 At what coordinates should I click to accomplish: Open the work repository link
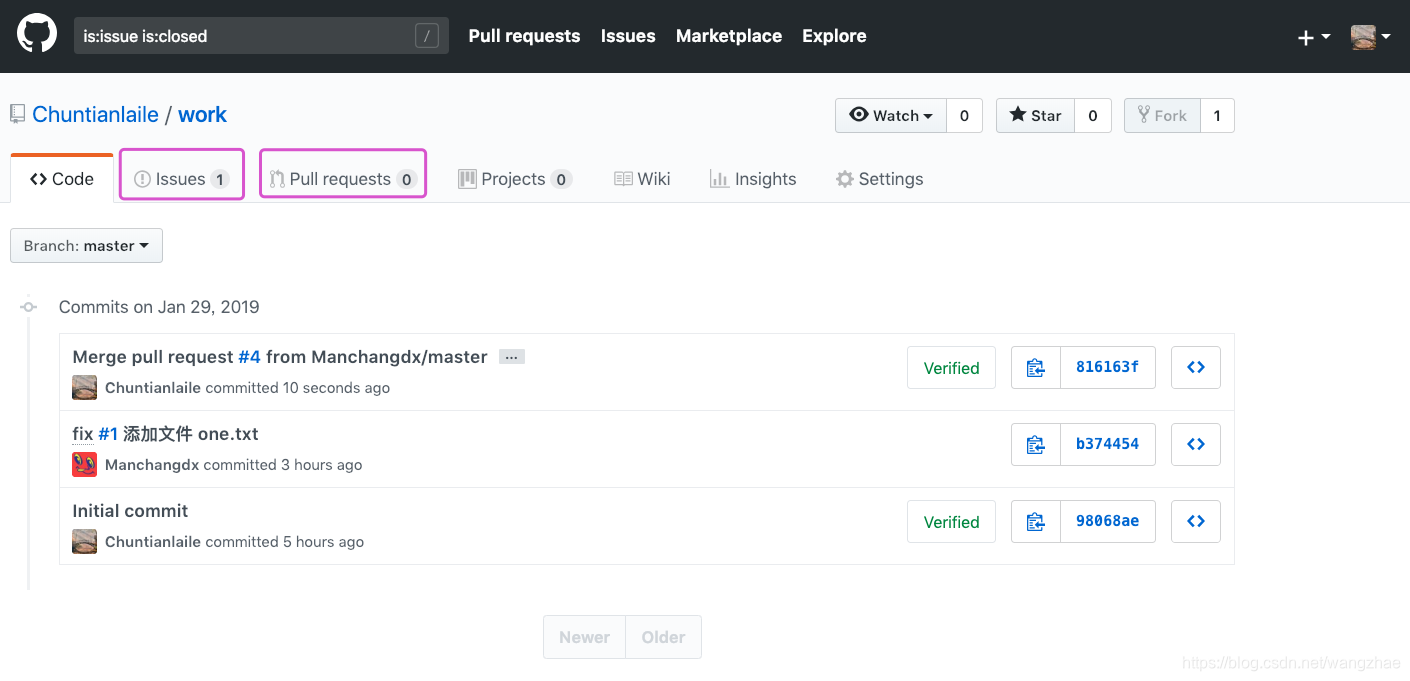202,114
